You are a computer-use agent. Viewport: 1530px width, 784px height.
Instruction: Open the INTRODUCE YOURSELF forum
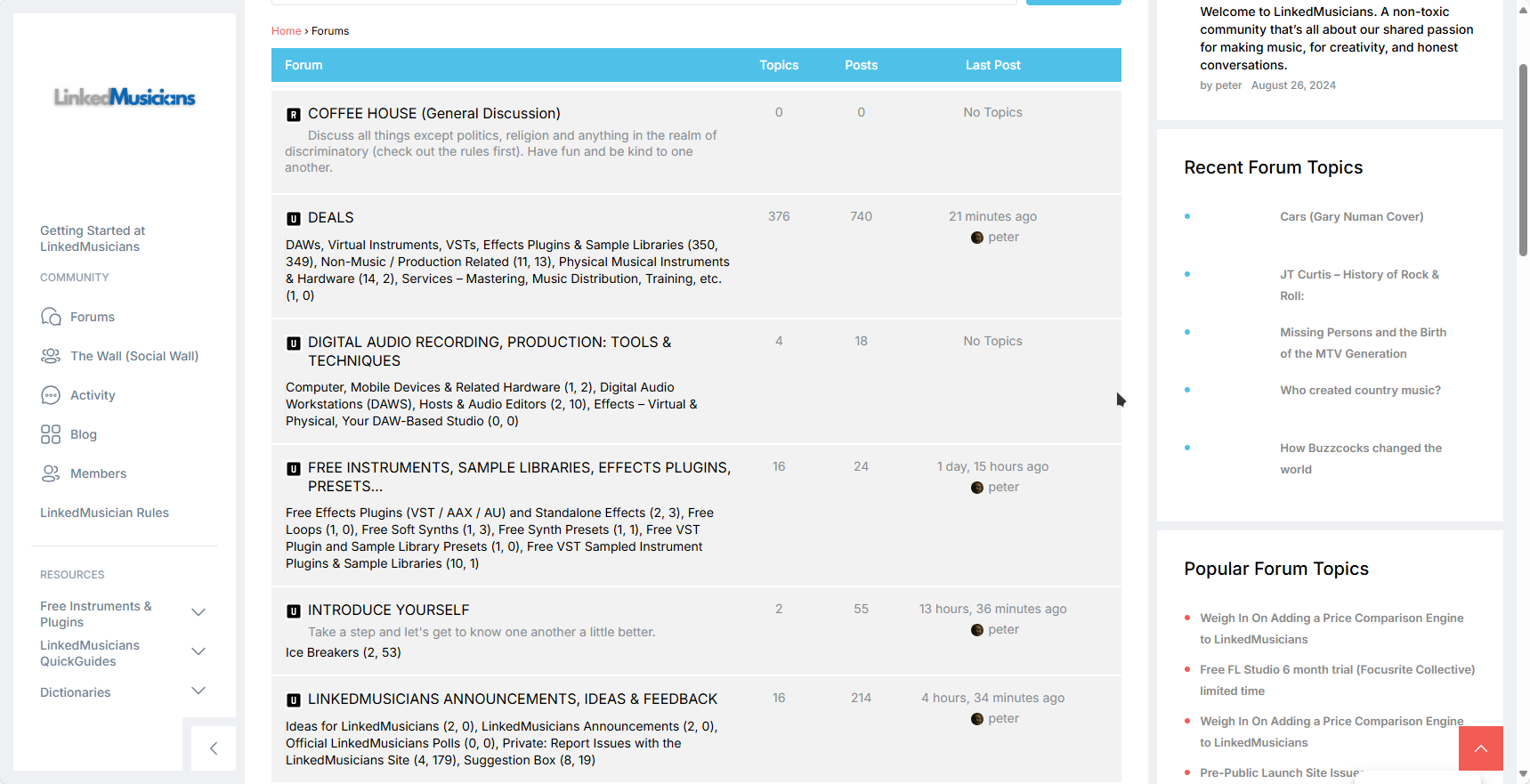point(389,610)
